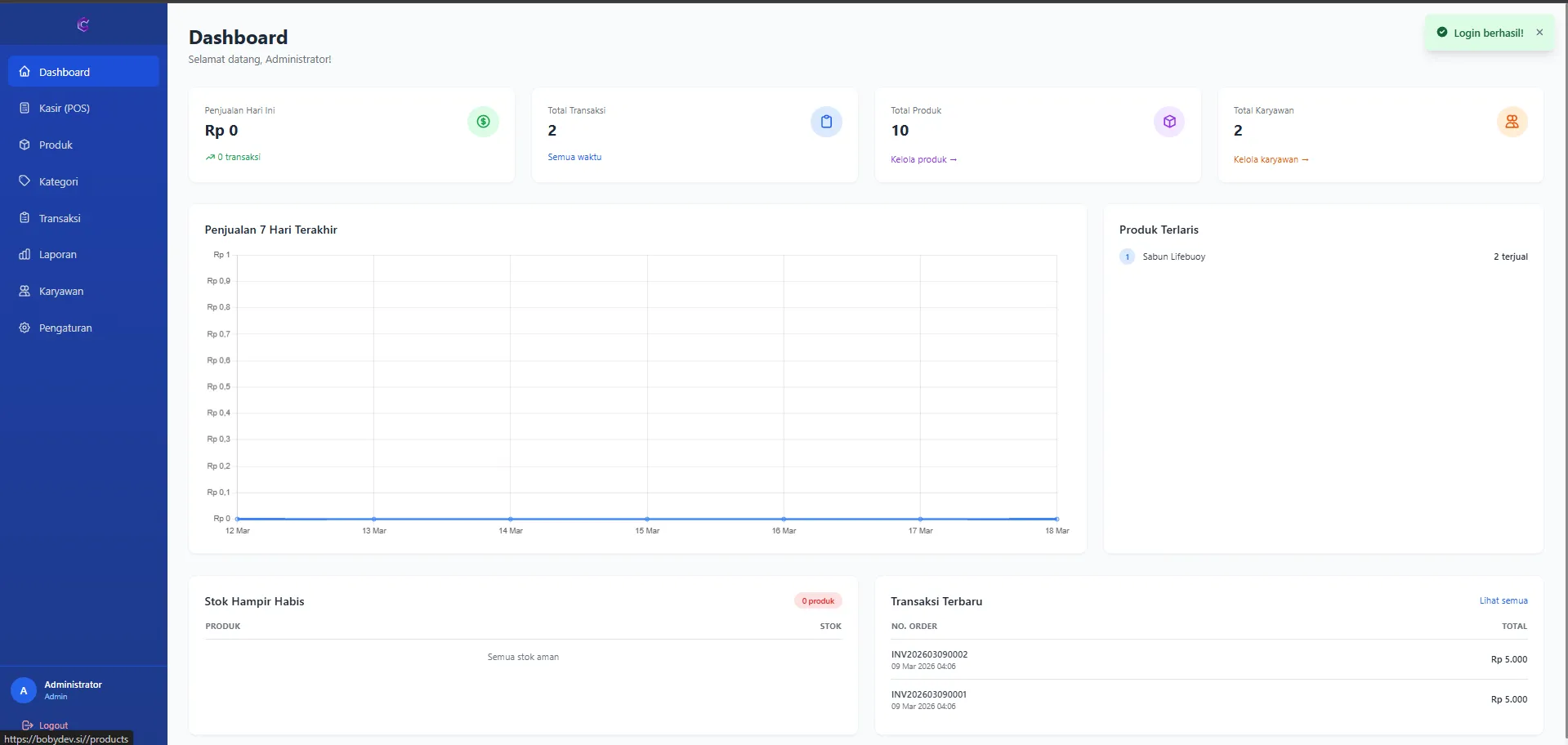Click the orange employees icon
This screenshot has height=745, width=1568.
tap(1512, 122)
